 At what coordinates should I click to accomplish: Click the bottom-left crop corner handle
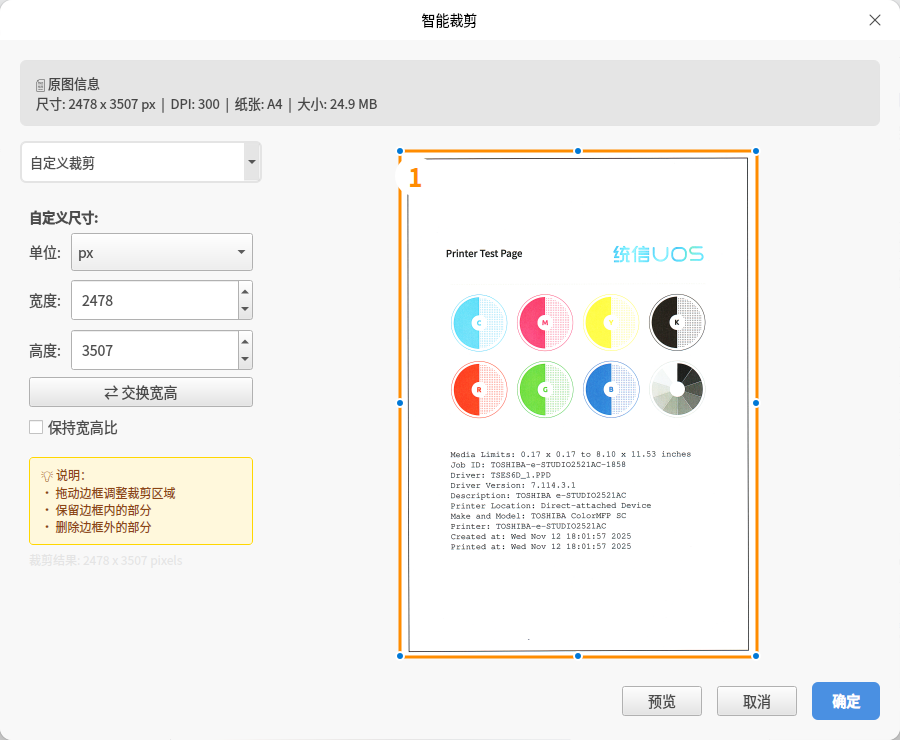point(400,656)
